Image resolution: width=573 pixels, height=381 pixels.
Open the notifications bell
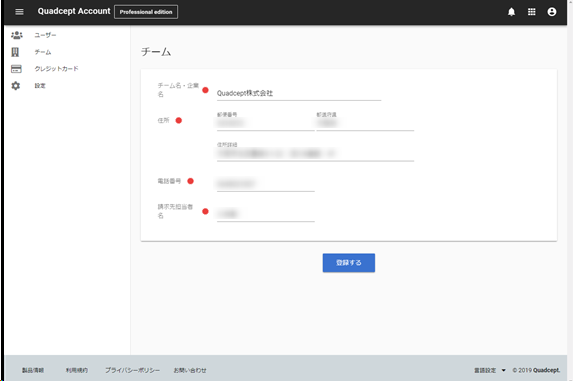point(511,12)
